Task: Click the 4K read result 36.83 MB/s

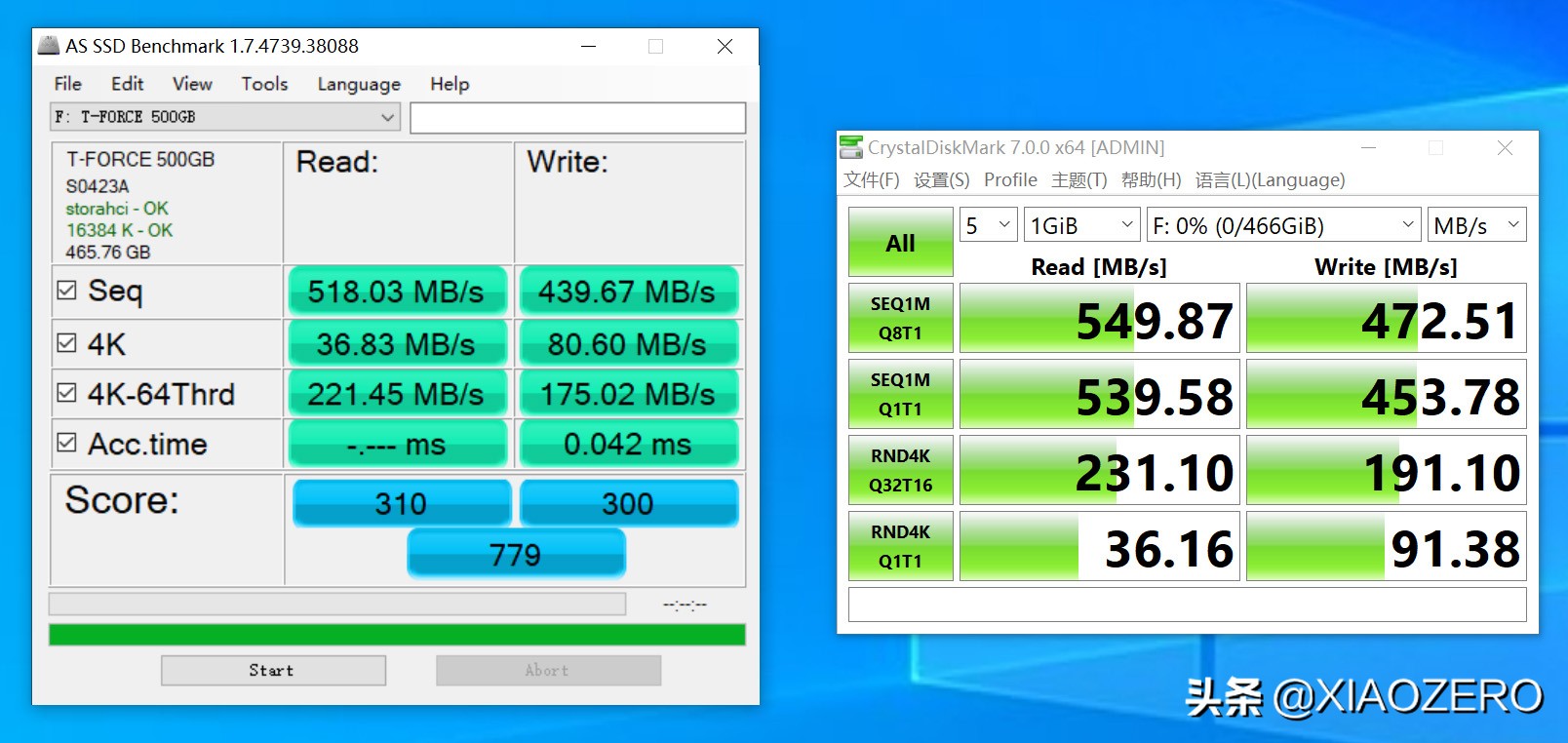Action: pyautogui.click(x=397, y=343)
